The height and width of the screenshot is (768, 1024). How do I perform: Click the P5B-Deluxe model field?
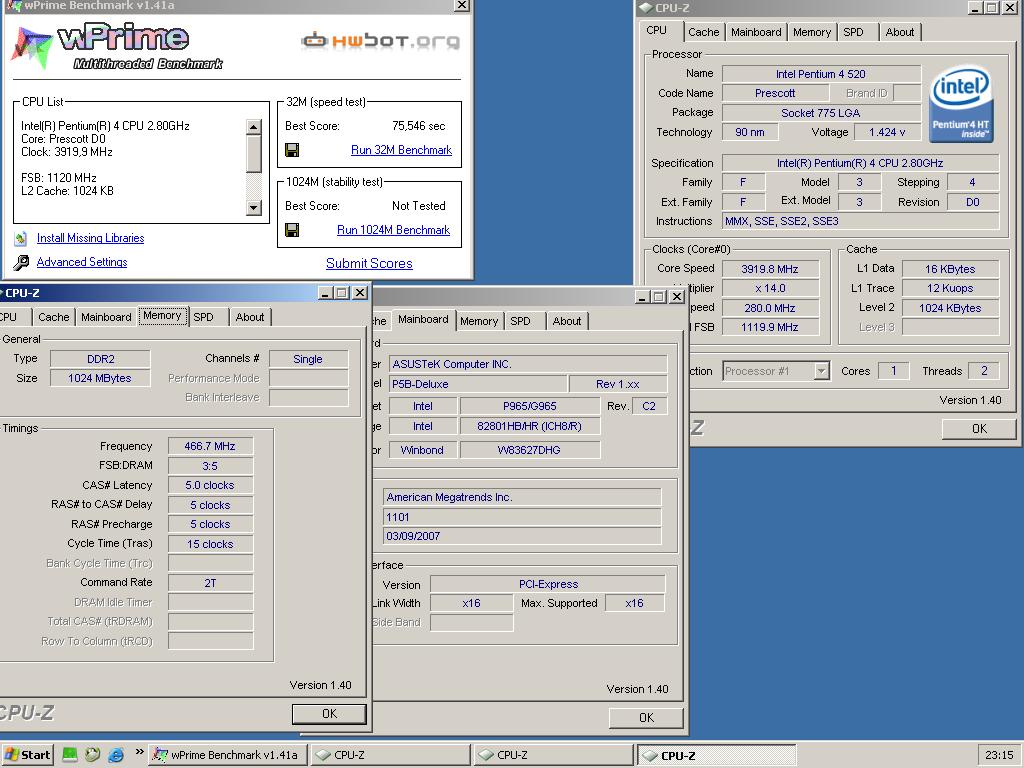(x=477, y=384)
